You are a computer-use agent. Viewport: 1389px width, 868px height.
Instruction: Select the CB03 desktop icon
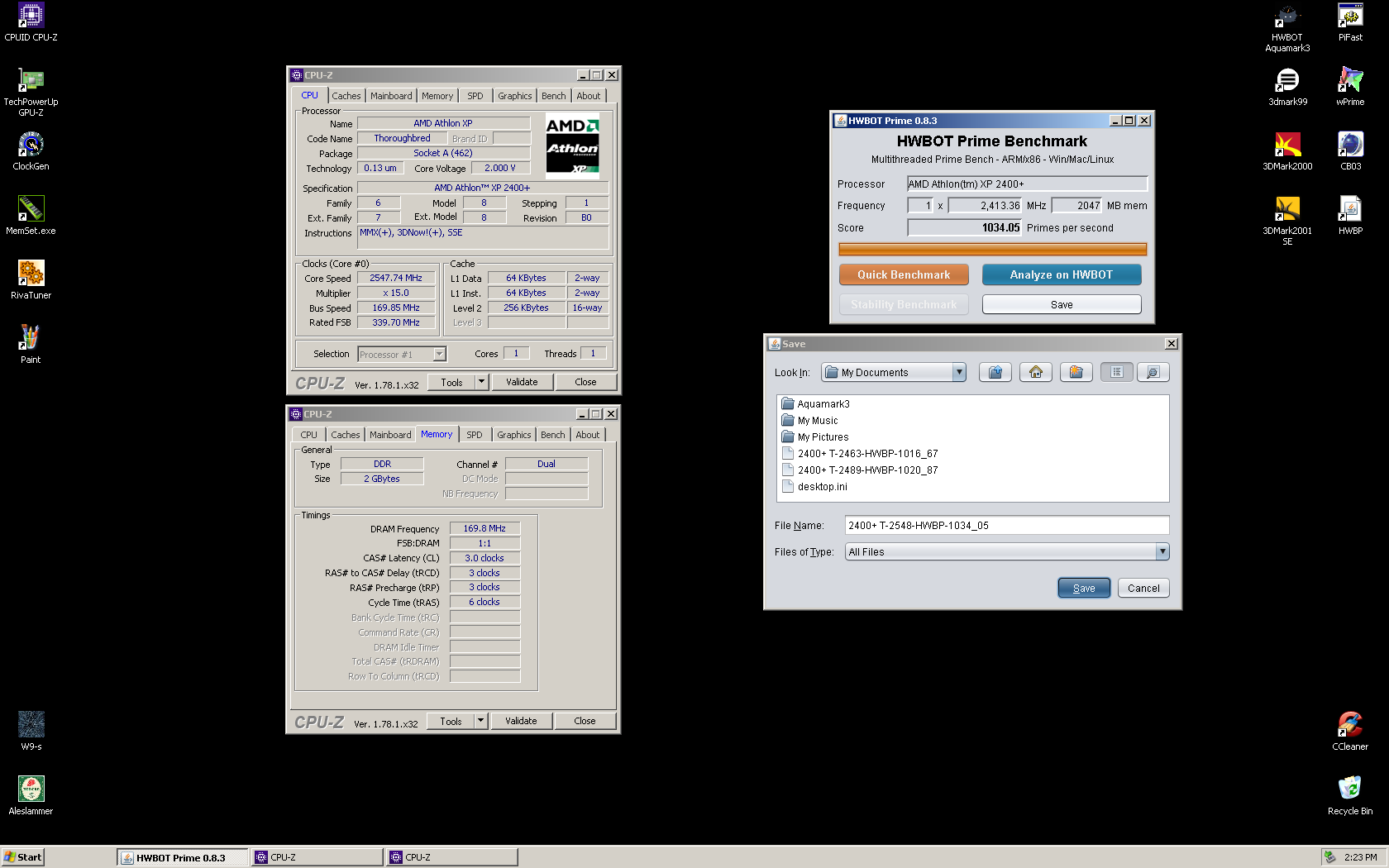tap(1350, 151)
